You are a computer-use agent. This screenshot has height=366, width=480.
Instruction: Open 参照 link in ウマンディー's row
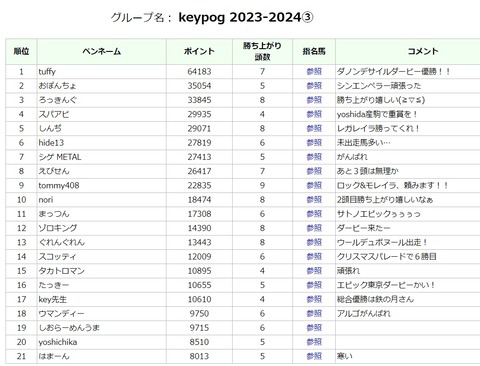pos(314,313)
